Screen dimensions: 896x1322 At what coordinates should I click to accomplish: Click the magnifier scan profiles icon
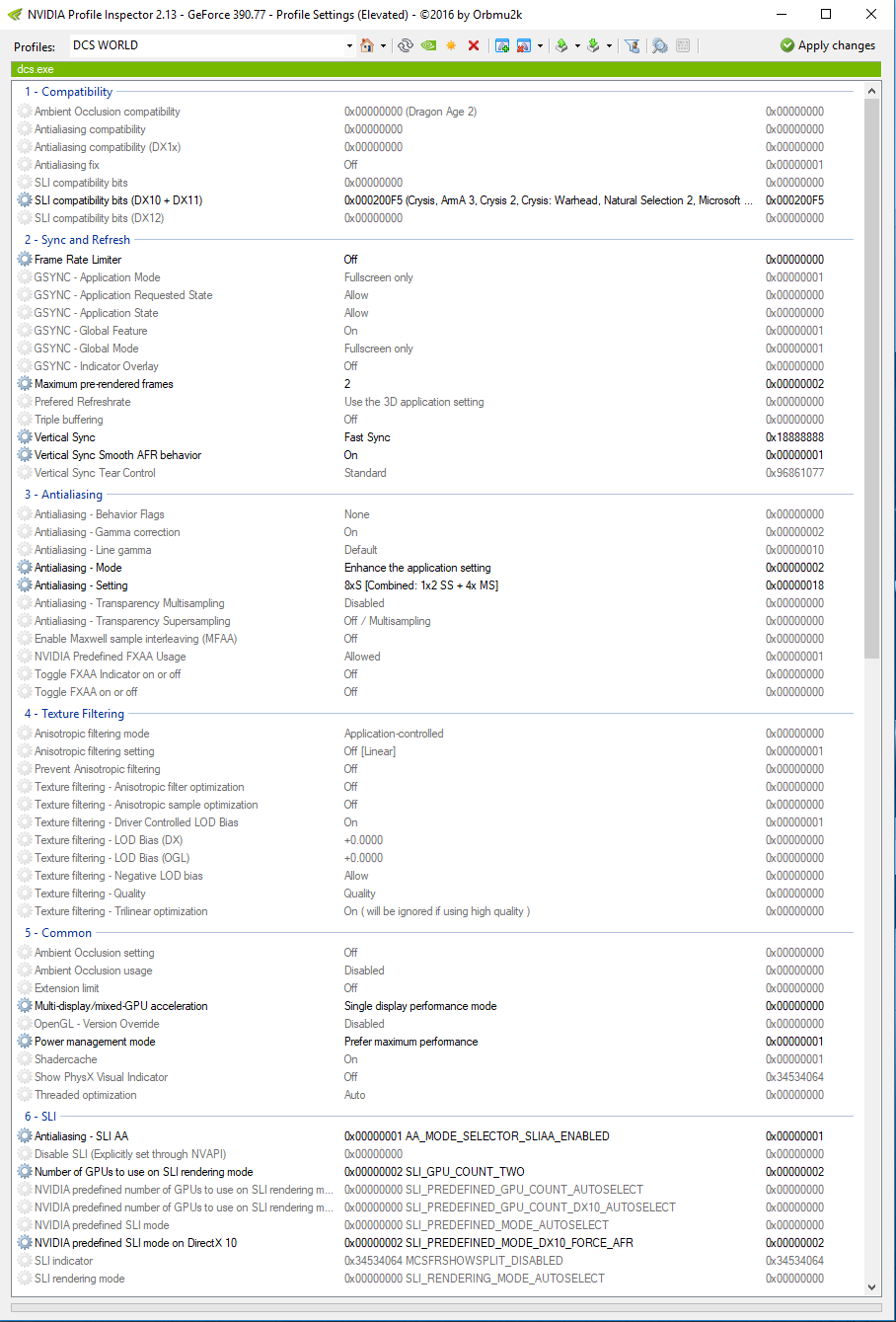click(659, 45)
